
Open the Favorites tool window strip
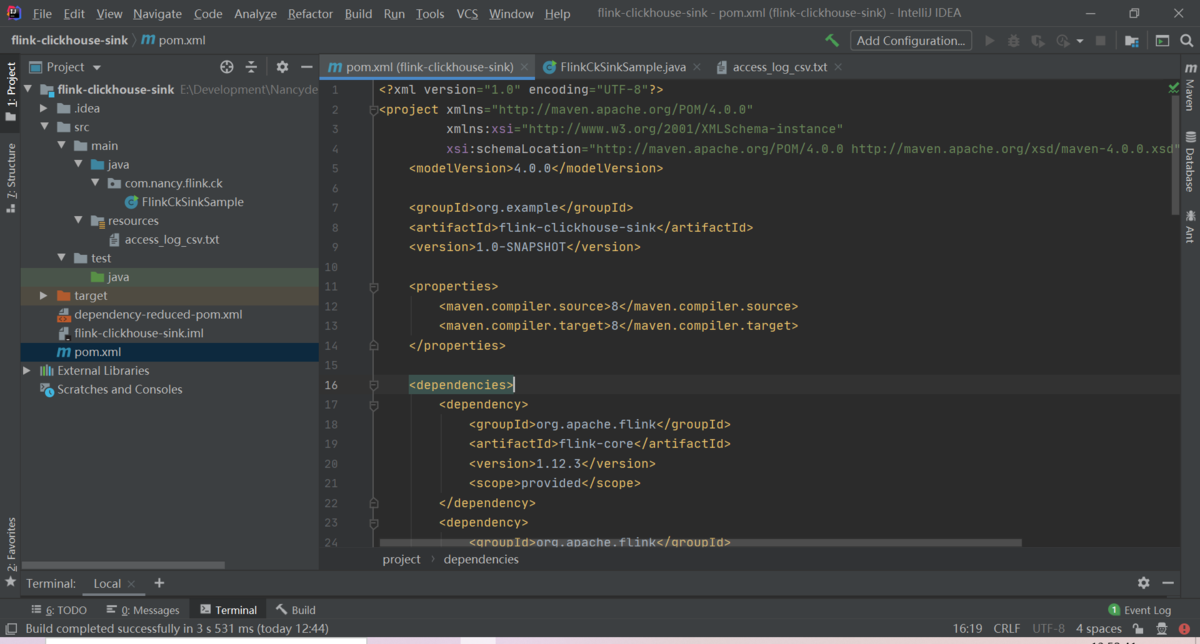pyautogui.click(x=10, y=551)
